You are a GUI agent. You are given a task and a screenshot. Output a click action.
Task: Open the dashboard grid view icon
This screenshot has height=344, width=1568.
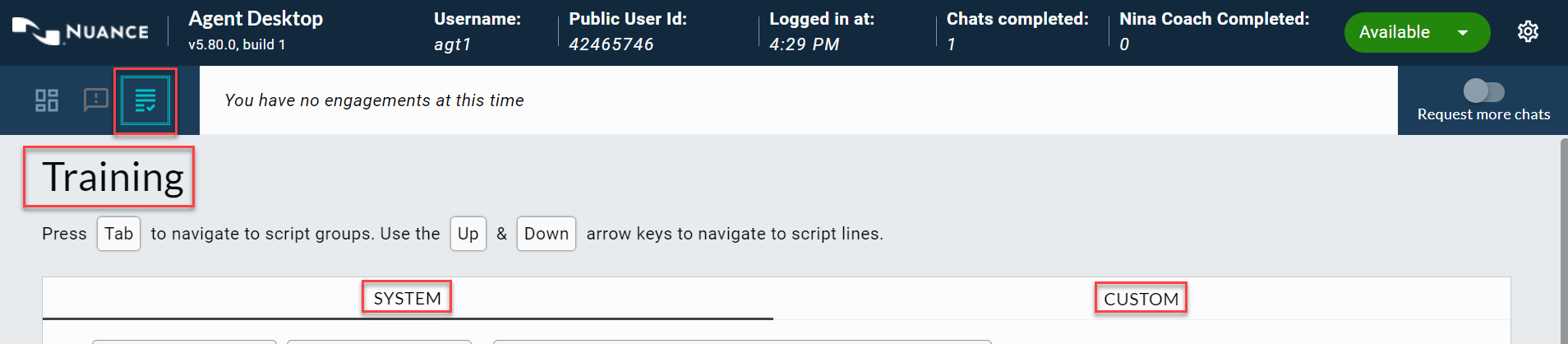[47, 100]
